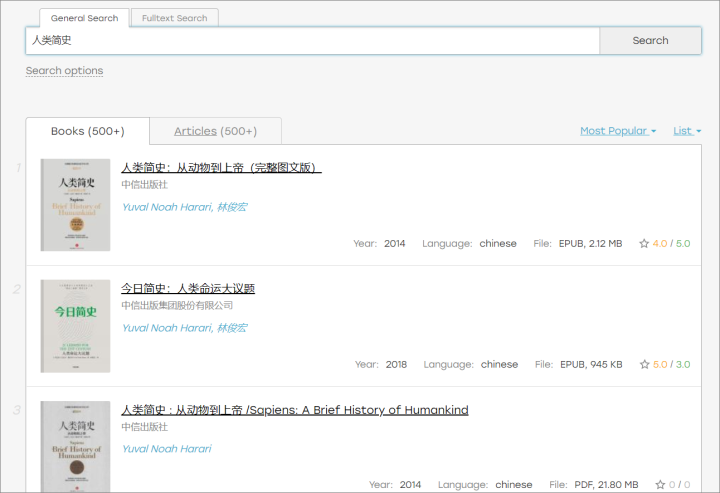Click star icon on third book result
Screen dimensions: 720x493
[x=660, y=484]
